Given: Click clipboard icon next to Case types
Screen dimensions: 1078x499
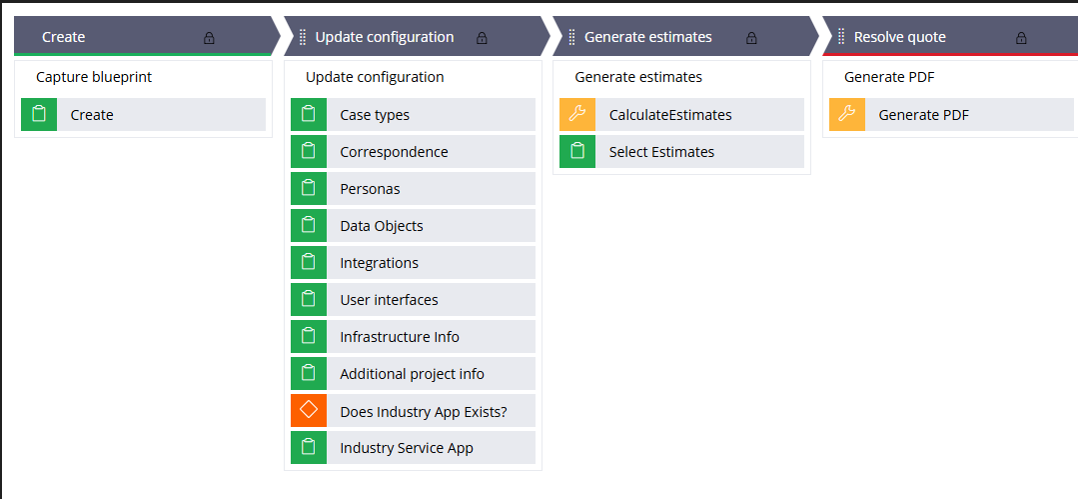Looking at the screenshot, I should point(309,115).
